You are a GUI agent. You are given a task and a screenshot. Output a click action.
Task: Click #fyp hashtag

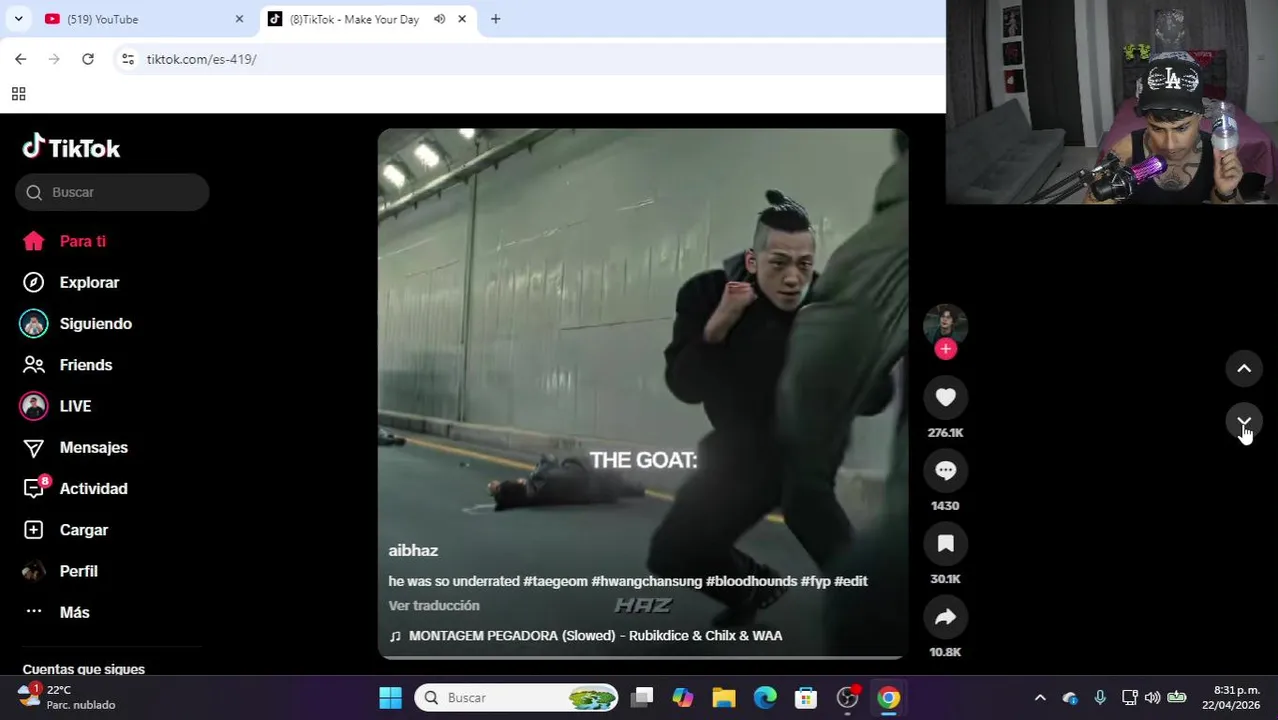pos(815,581)
